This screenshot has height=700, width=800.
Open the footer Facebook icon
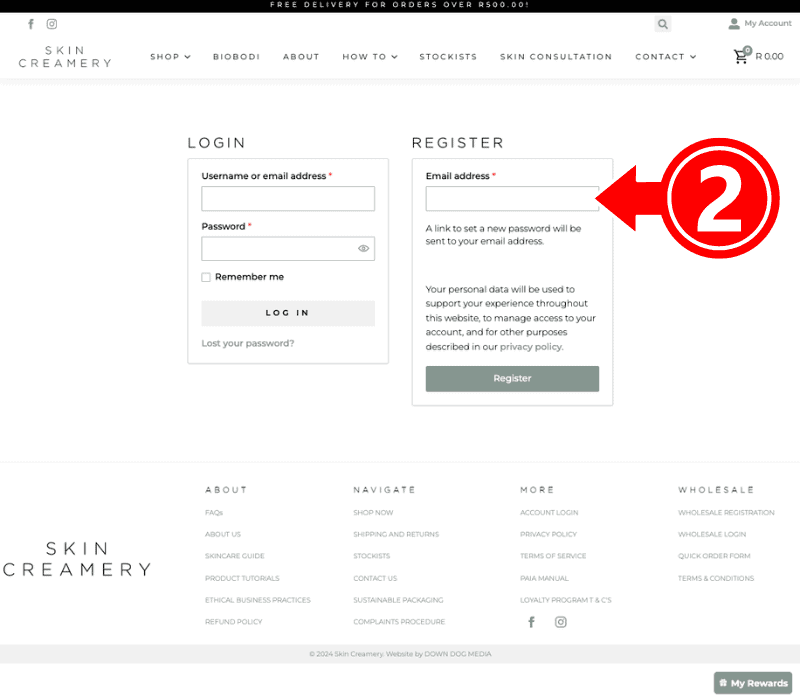tap(532, 622)
